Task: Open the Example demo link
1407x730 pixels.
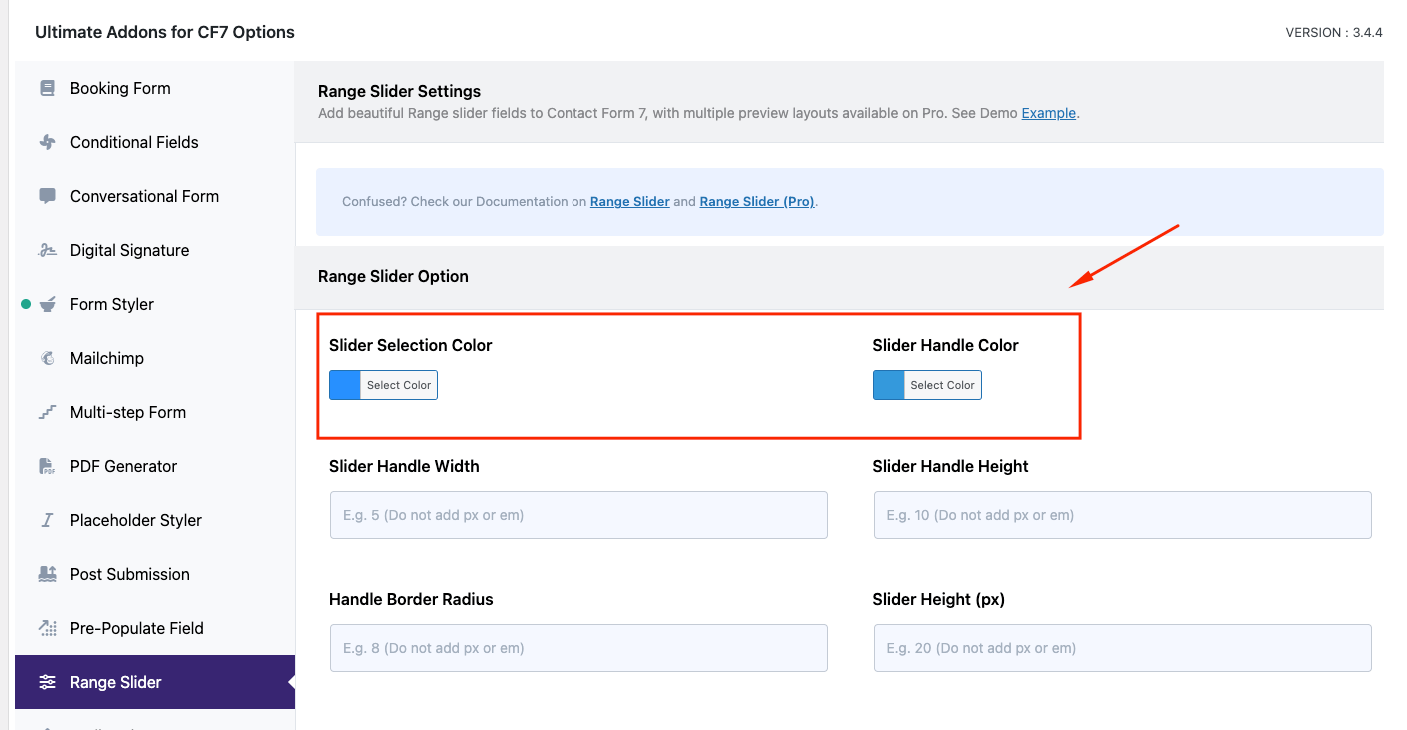Action: [1048, 113]
